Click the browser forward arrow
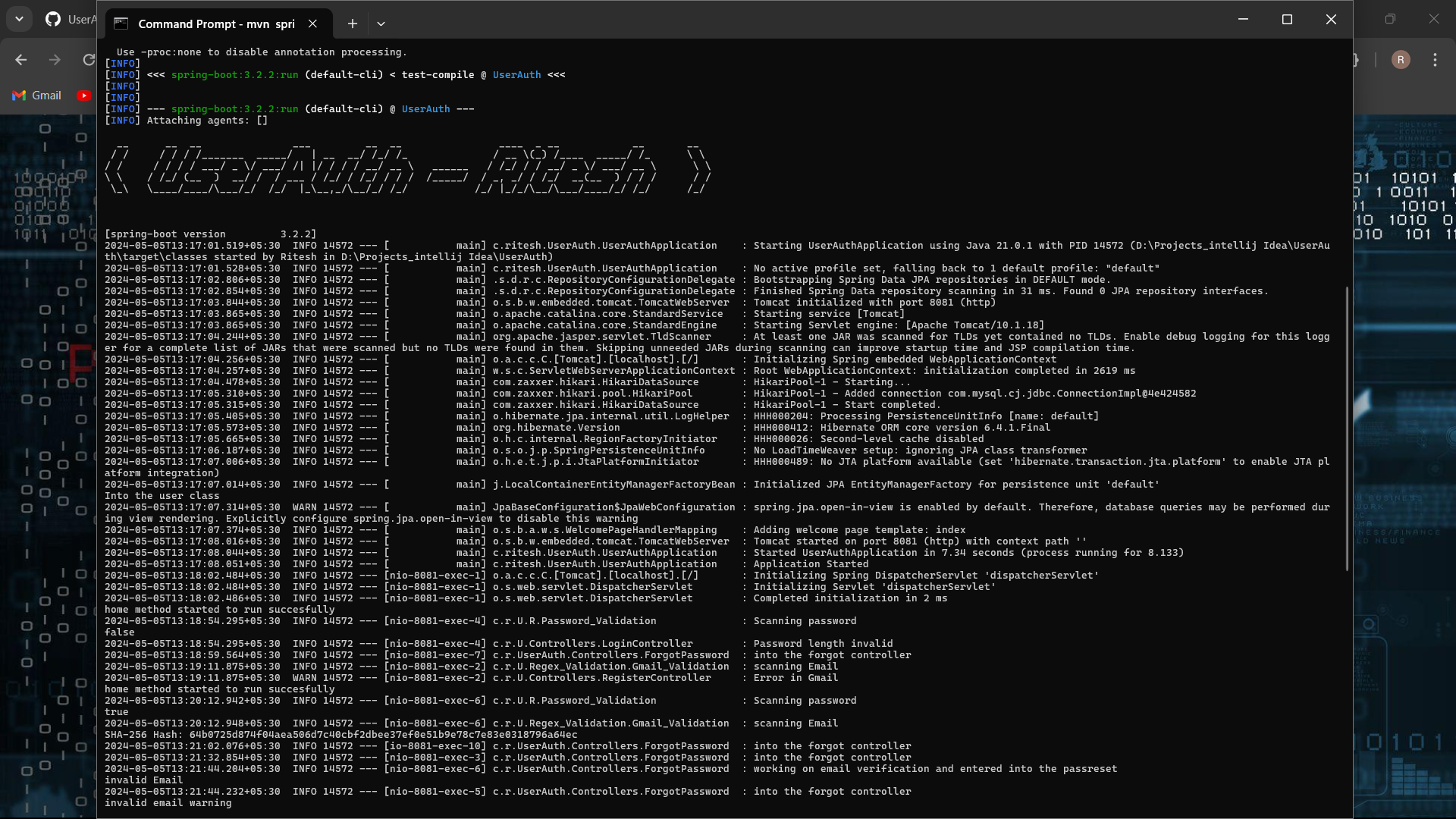Screen dimensions: 1456x819 click(55, 59)
